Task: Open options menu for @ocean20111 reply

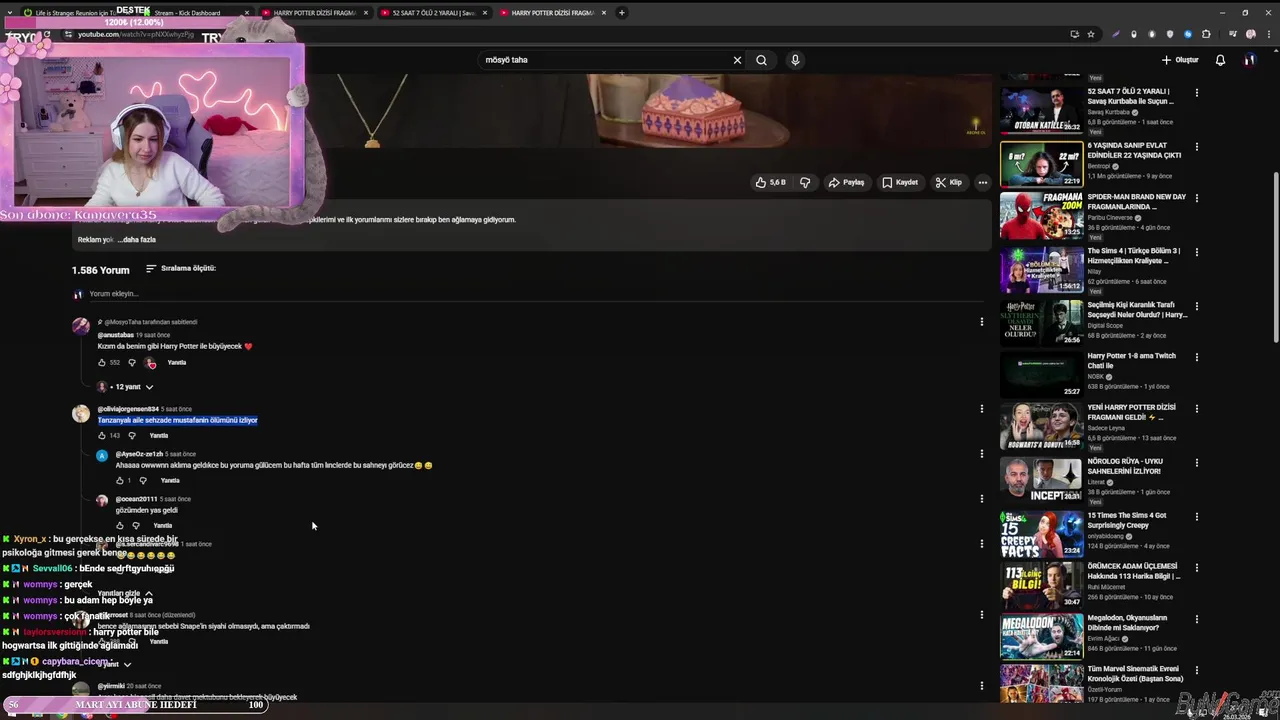Action: click(x=981, y=499)
